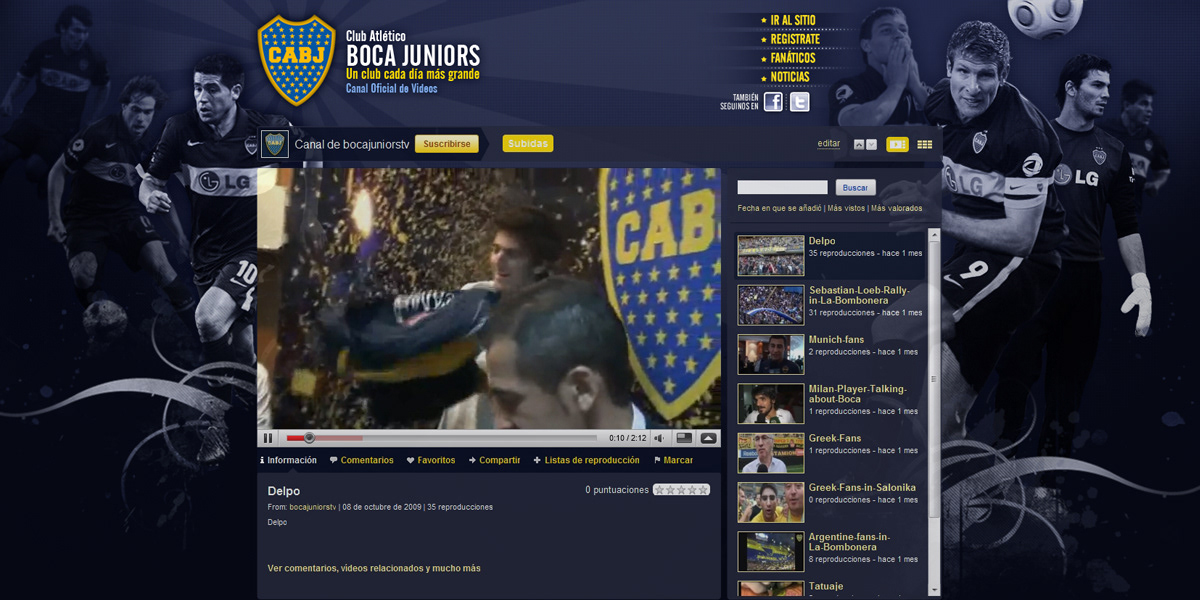
Task: Click the channel search input field
Action: (x=782, y=188)
